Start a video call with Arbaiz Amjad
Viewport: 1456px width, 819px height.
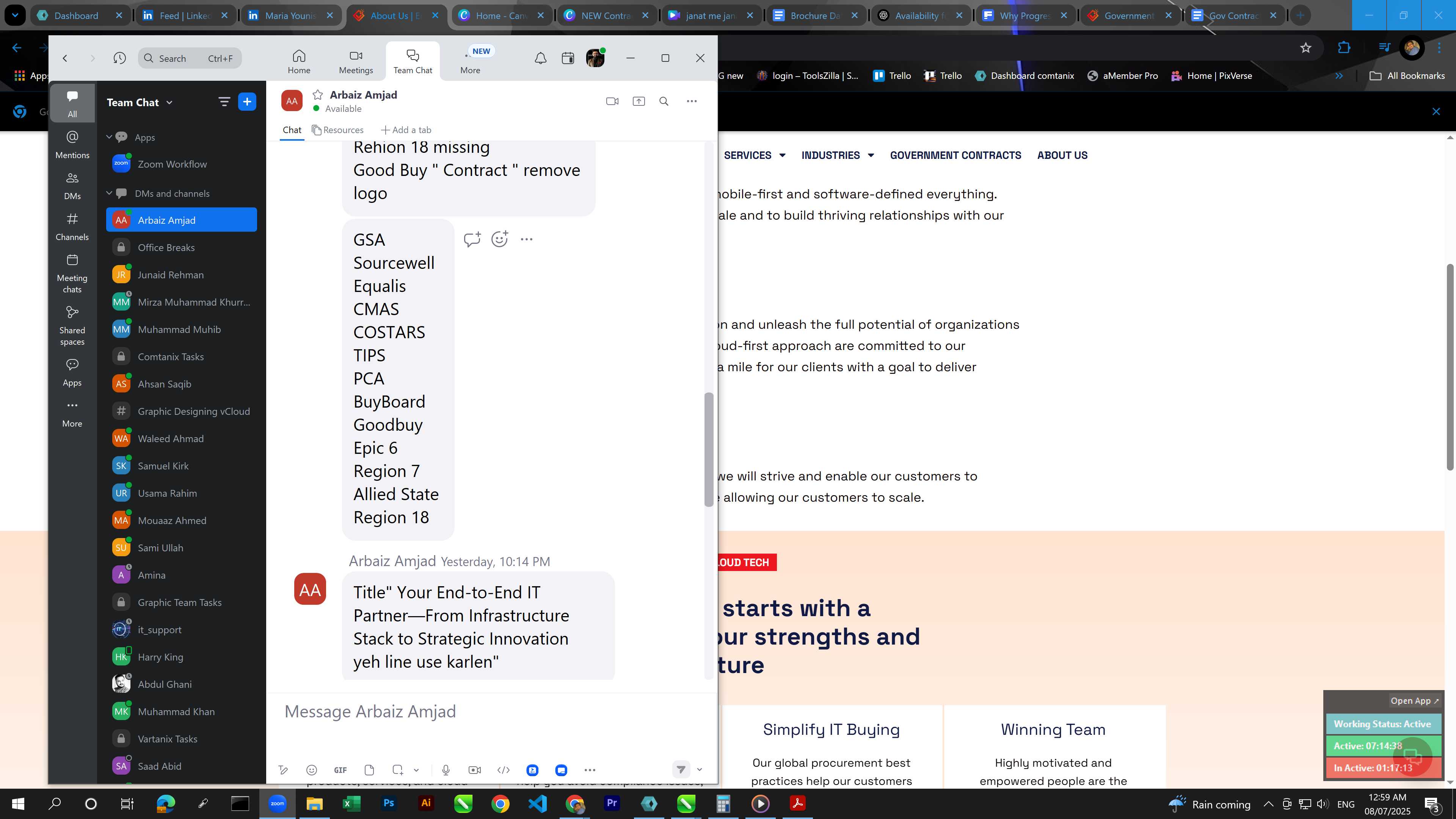click(612, 101)
